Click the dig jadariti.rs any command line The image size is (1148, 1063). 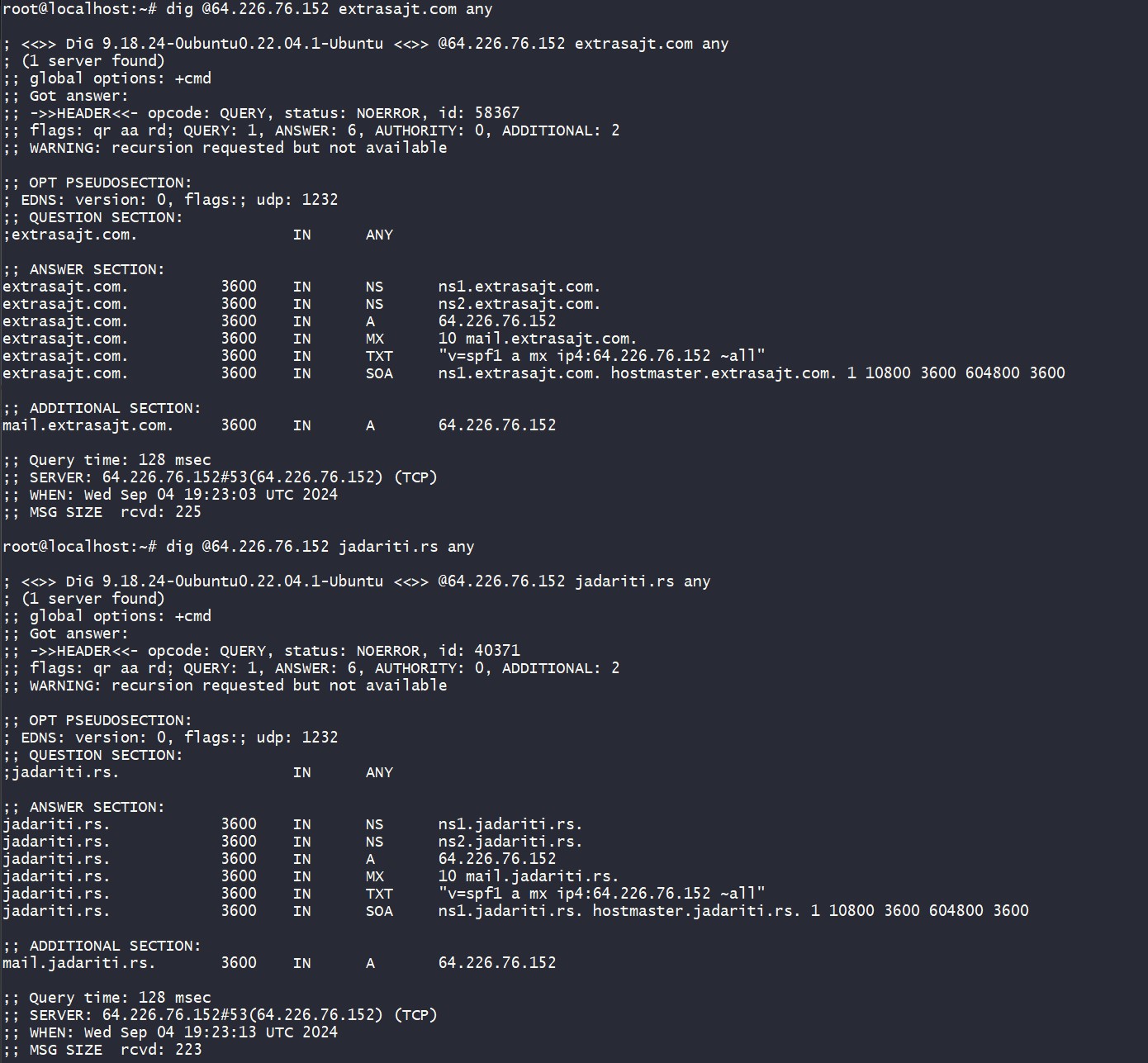tap(238, 548)
